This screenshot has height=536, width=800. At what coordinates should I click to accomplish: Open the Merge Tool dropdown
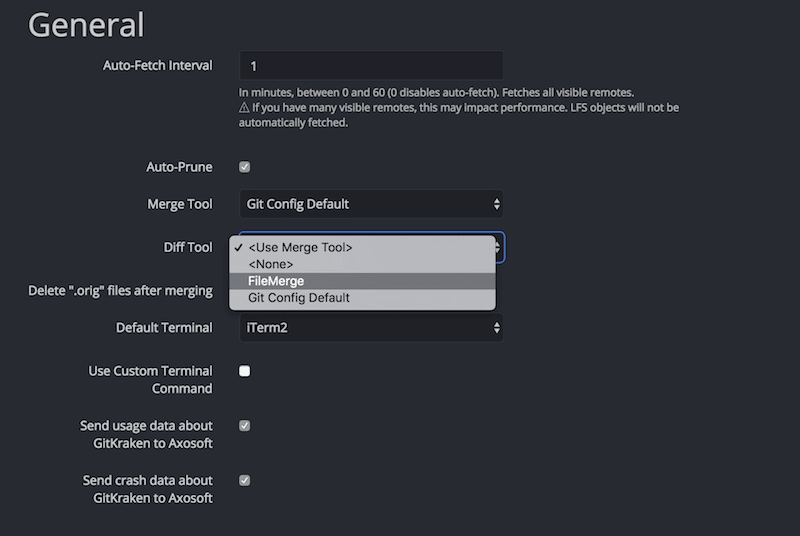pos(370,204)
